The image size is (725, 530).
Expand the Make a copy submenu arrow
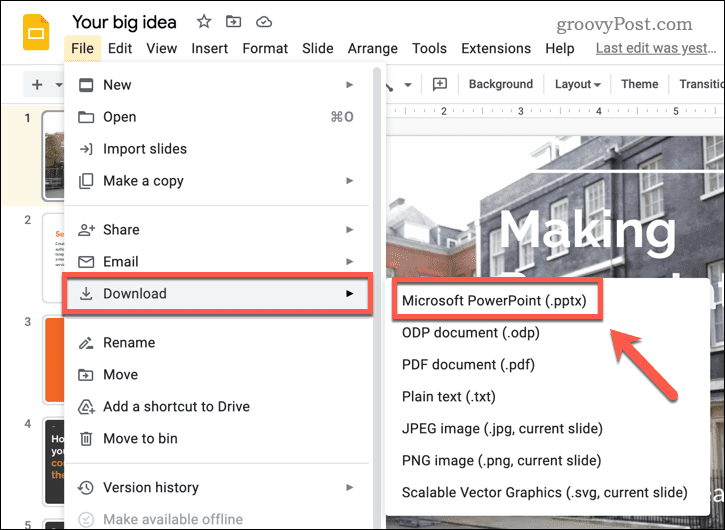pyautogui.click(x=350, y=180)
